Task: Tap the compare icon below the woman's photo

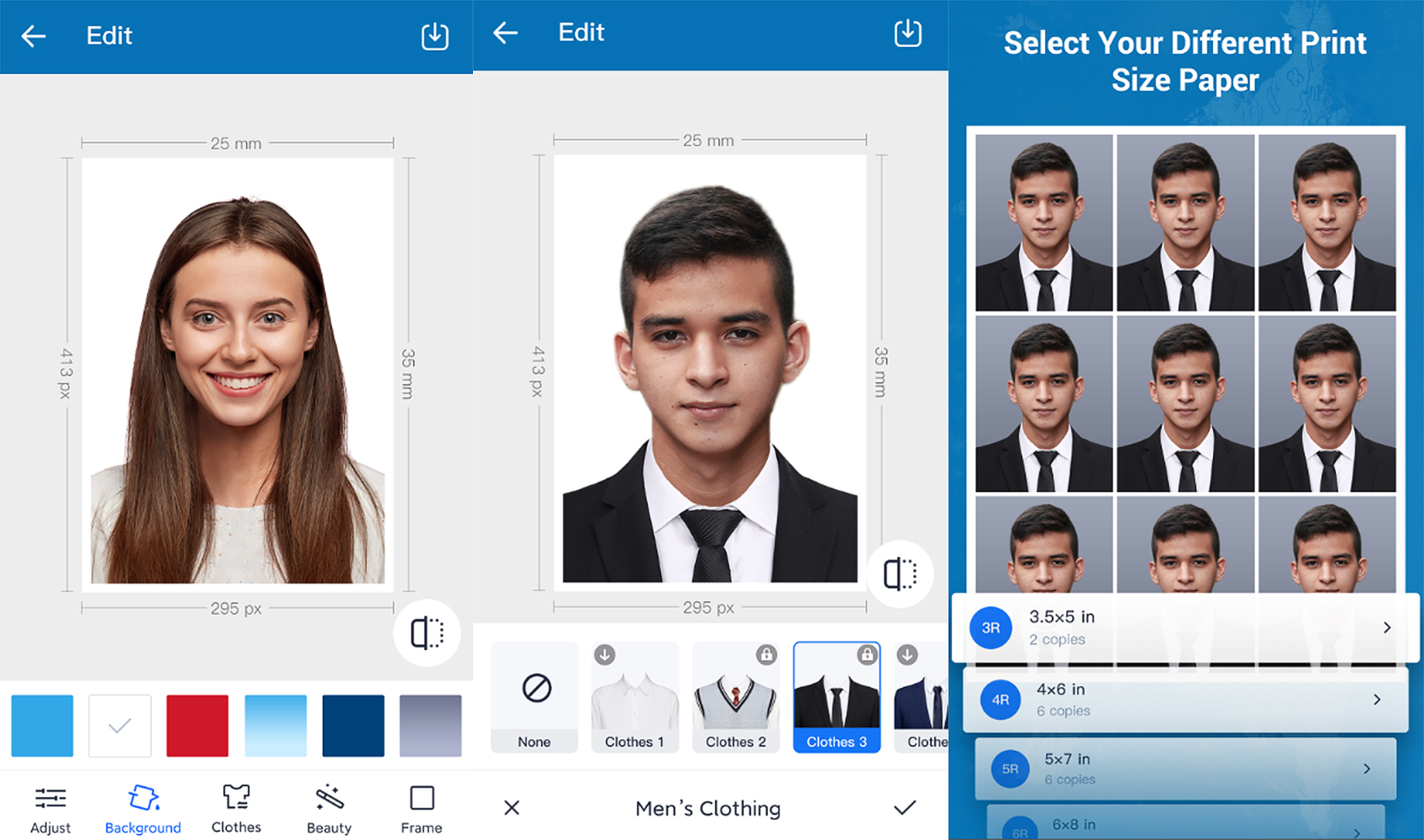Action: point(427,633)
